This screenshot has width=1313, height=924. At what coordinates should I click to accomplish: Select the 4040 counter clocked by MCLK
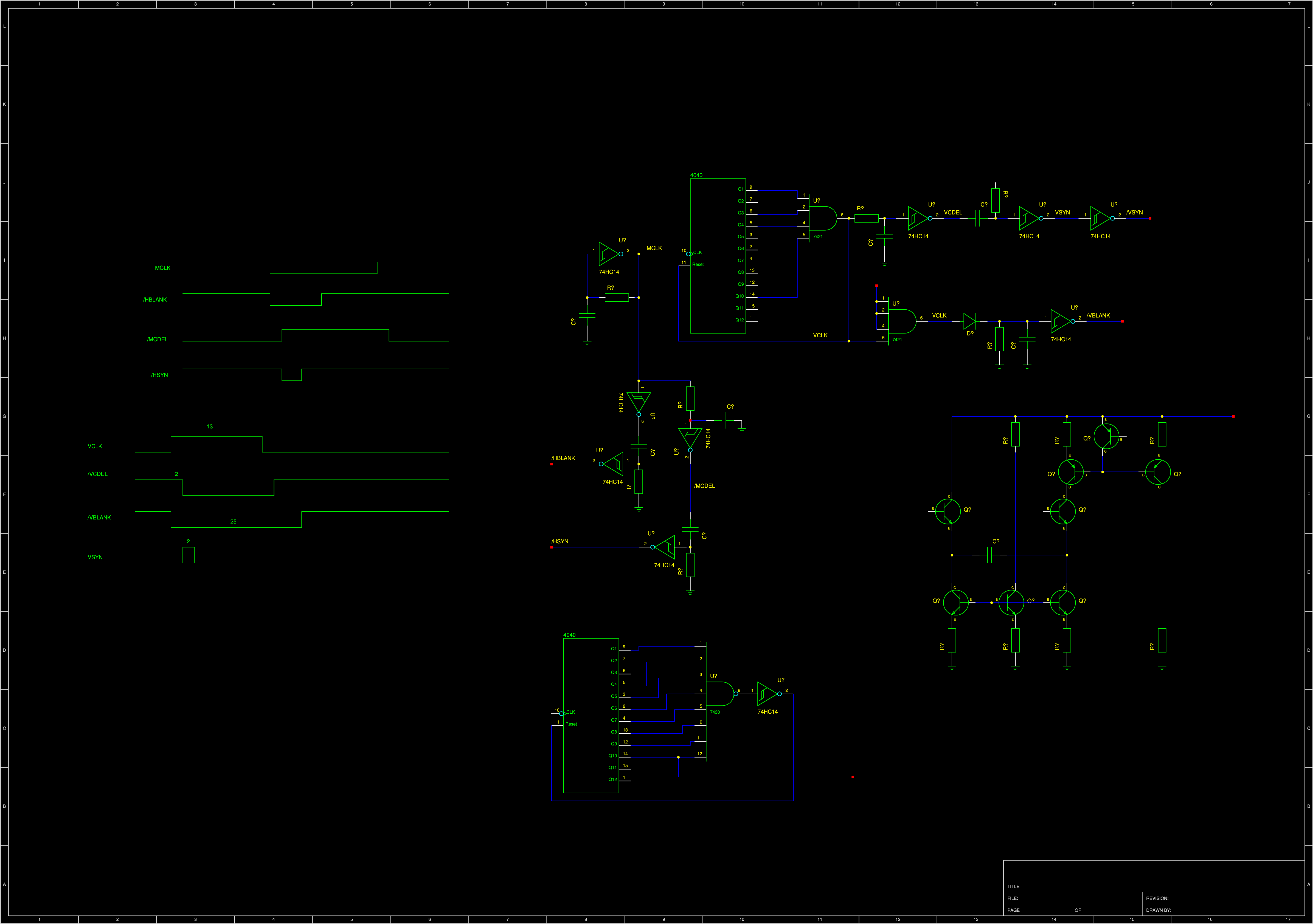tap(718, 255)
